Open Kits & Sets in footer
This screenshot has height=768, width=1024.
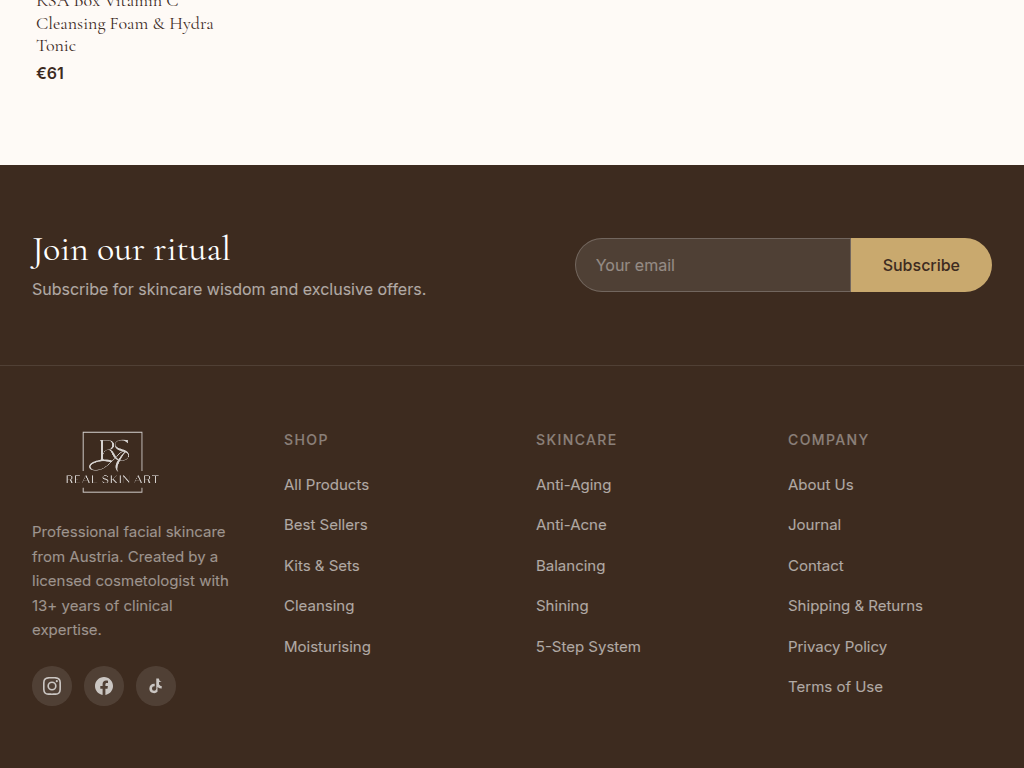click(321, 566)
